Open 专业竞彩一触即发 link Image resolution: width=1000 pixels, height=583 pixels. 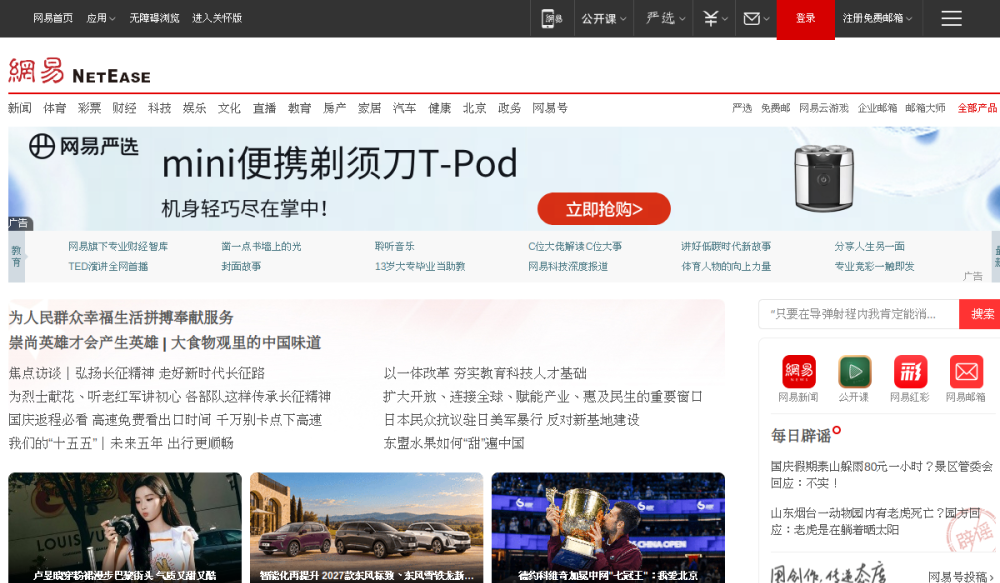pos(874,266)
